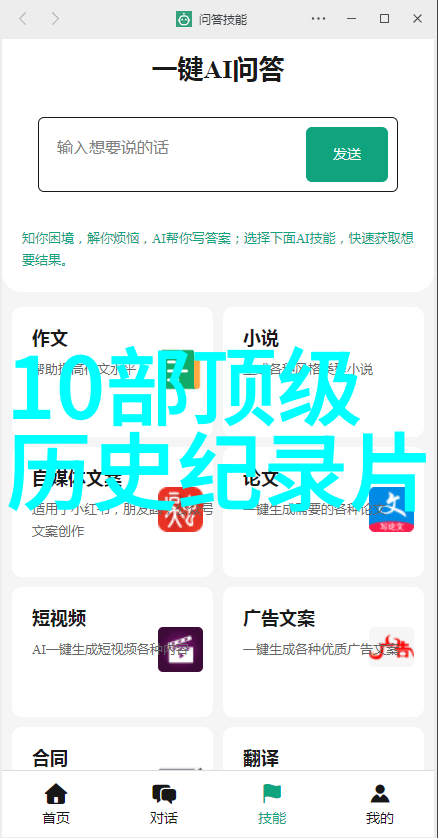
Task: Click the back arrow in title bar
Action: (22, 19)
